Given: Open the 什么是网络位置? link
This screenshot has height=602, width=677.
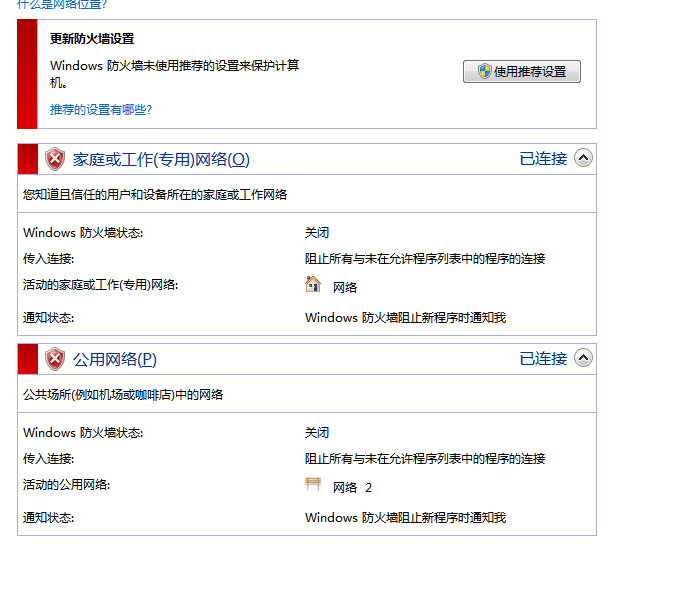Looking at the screenshot, I should pos(62,4).
